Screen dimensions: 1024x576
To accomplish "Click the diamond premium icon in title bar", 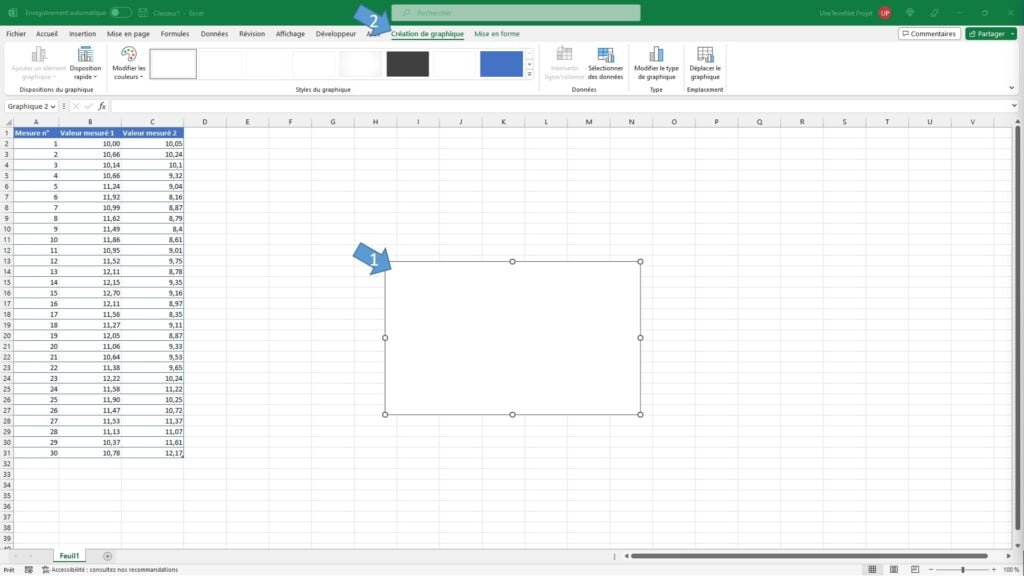I will tap(910, 12).
